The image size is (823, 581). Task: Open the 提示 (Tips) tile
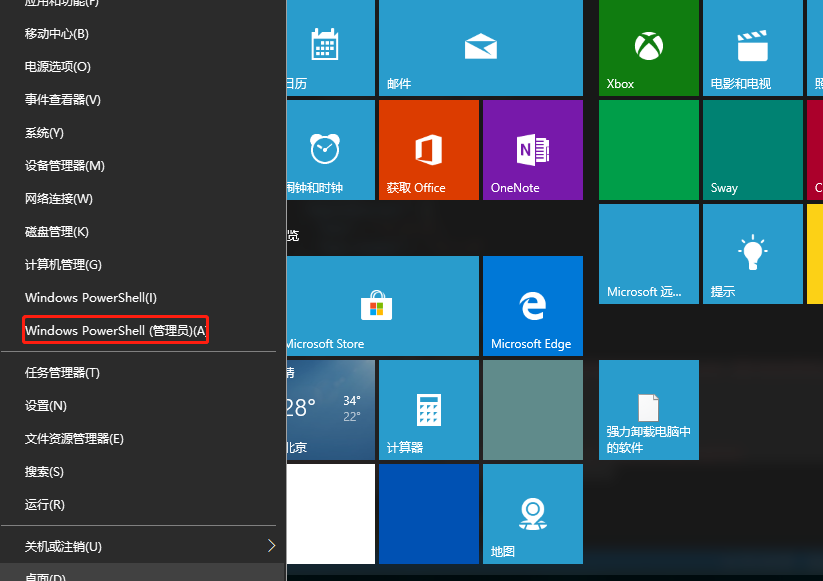[752, 253]
